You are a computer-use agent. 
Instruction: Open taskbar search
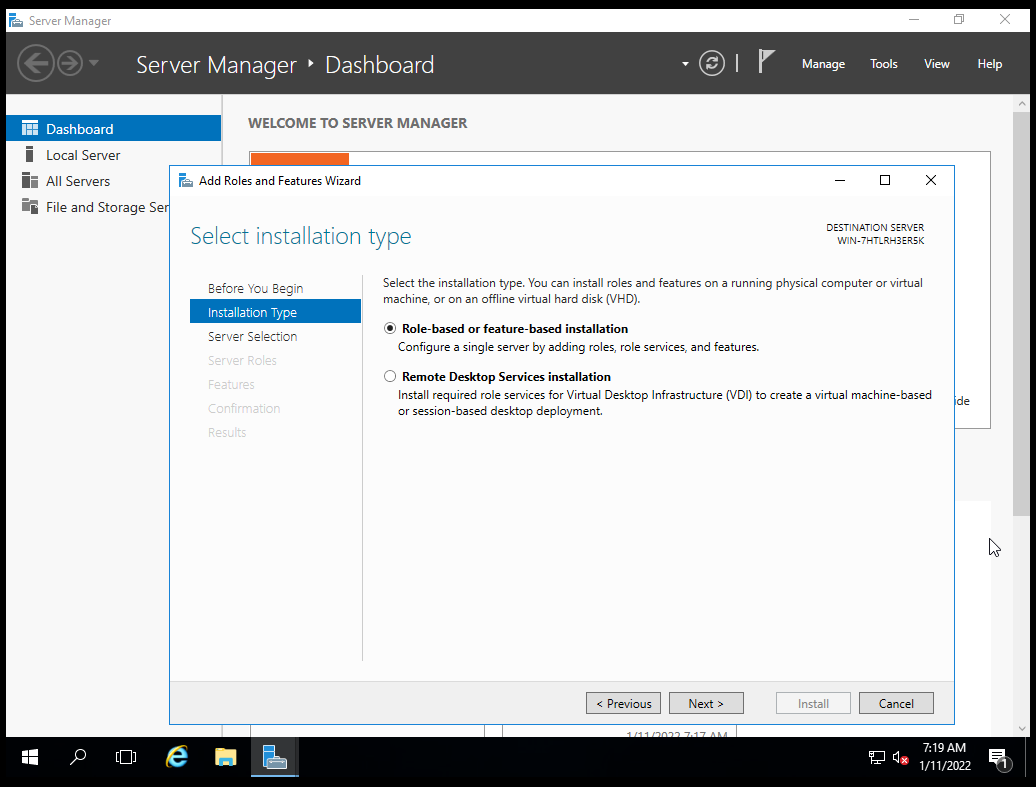point(78,757)
